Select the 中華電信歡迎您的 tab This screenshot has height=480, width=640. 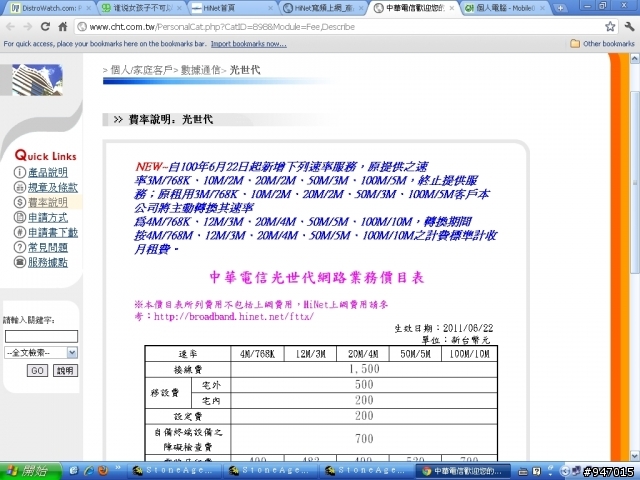pos(415,8)
